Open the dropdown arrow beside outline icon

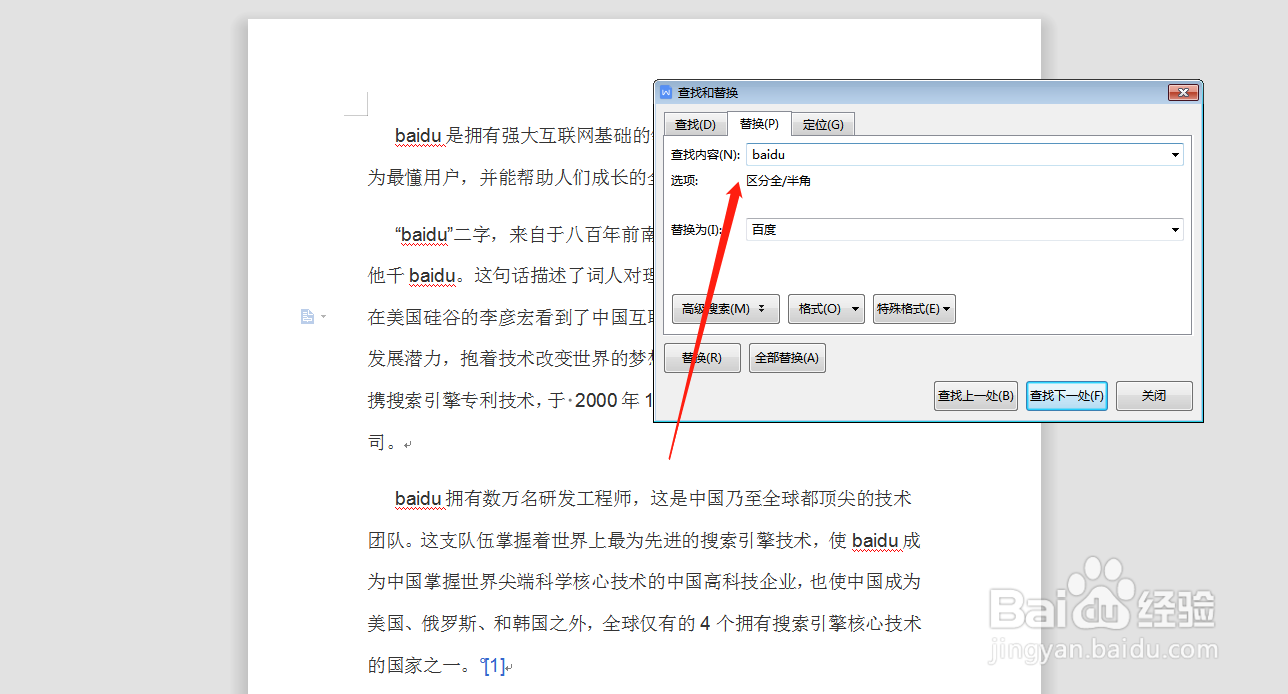point(322,318)
